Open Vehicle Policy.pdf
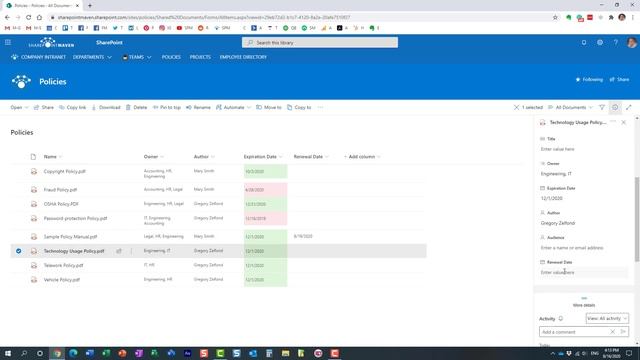The height and width of the screenshot is (360, 640). click(62, 280)
